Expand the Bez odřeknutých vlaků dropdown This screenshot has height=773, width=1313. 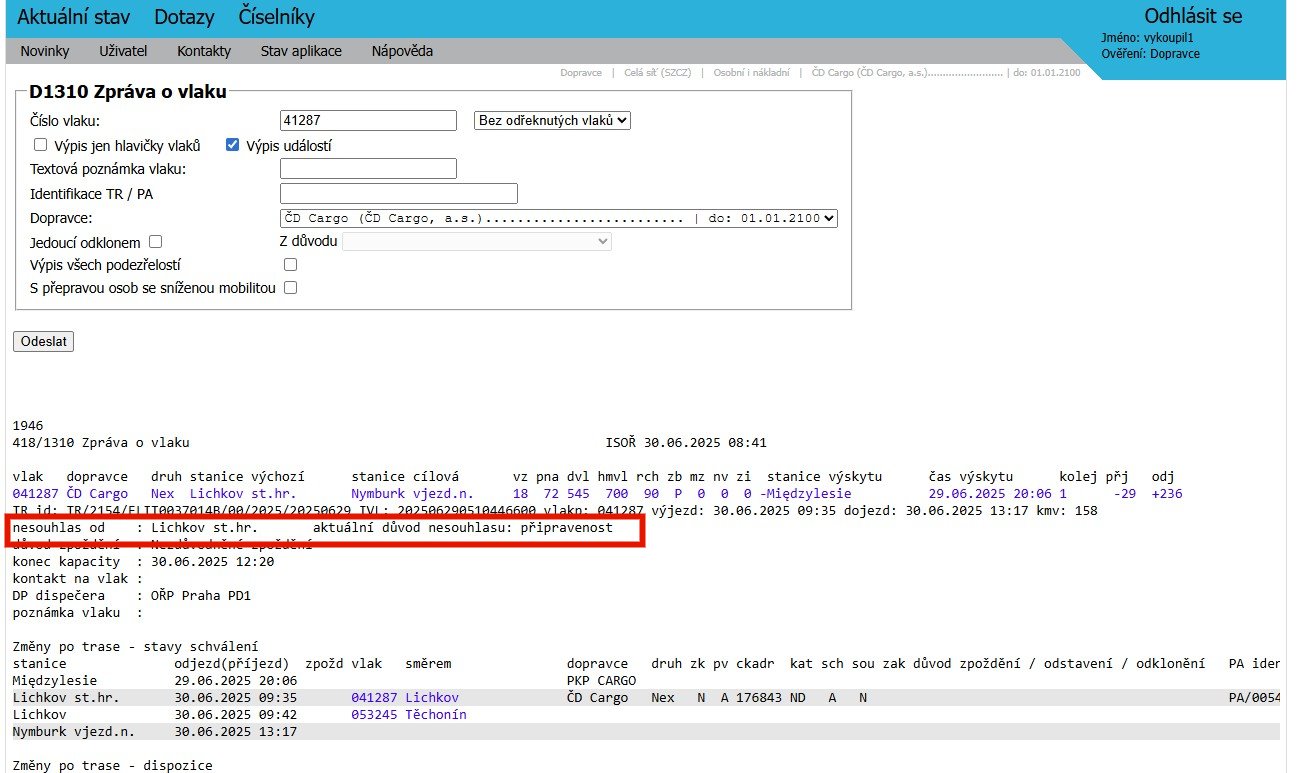551,120
